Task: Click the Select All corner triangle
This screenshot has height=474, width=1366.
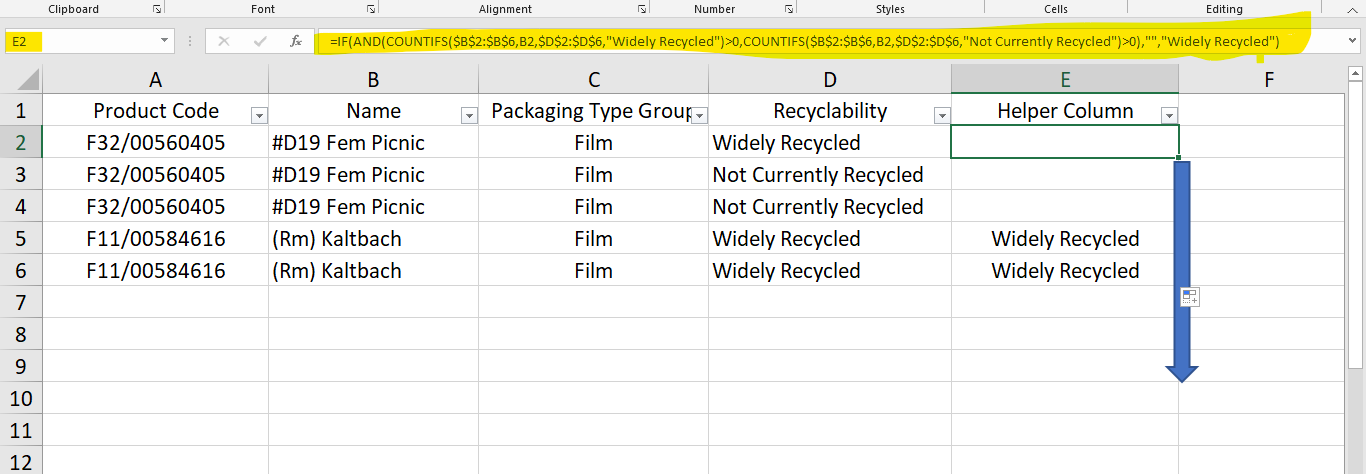Action: point(29,79)
